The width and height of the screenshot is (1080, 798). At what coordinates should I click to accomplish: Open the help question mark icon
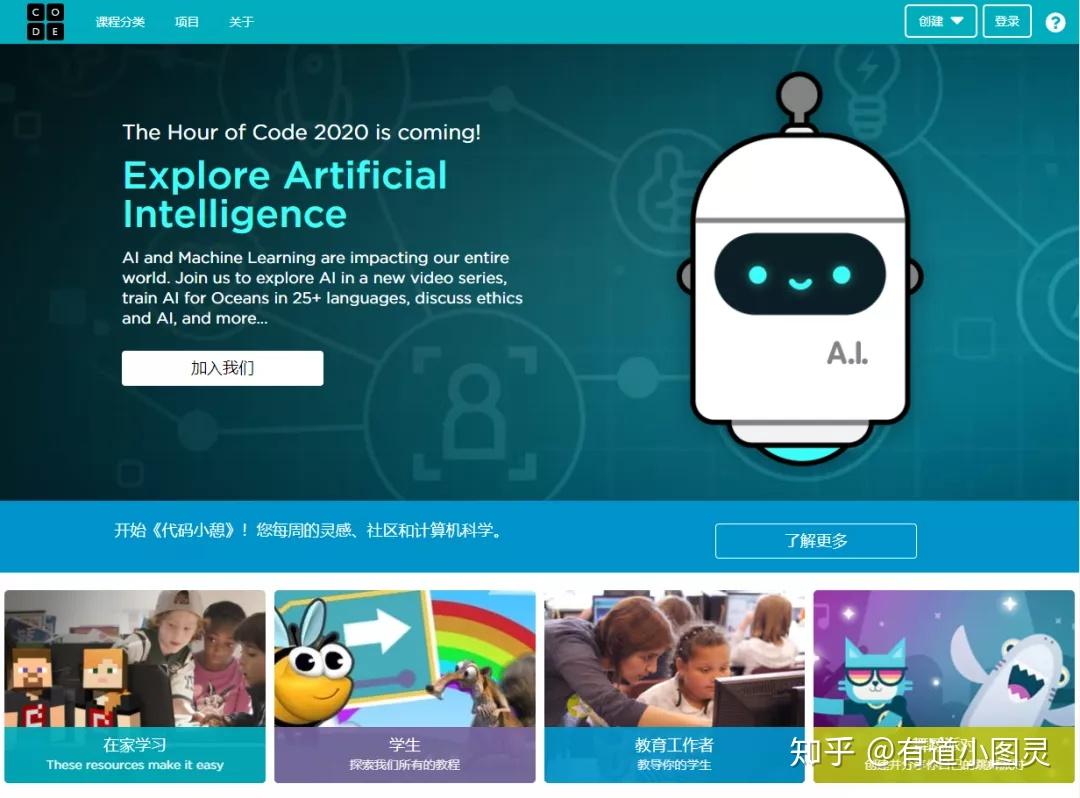tap(1055, 23)
